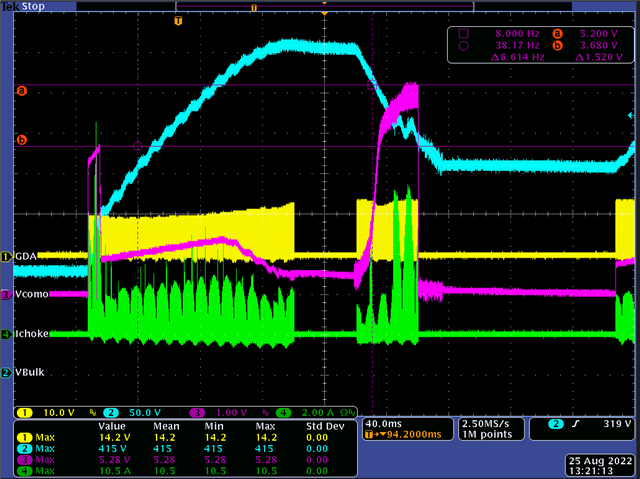Click channel 4 Max measurement row
The height and width of the screenshot is (479, 640).
(x=185, y=471)
